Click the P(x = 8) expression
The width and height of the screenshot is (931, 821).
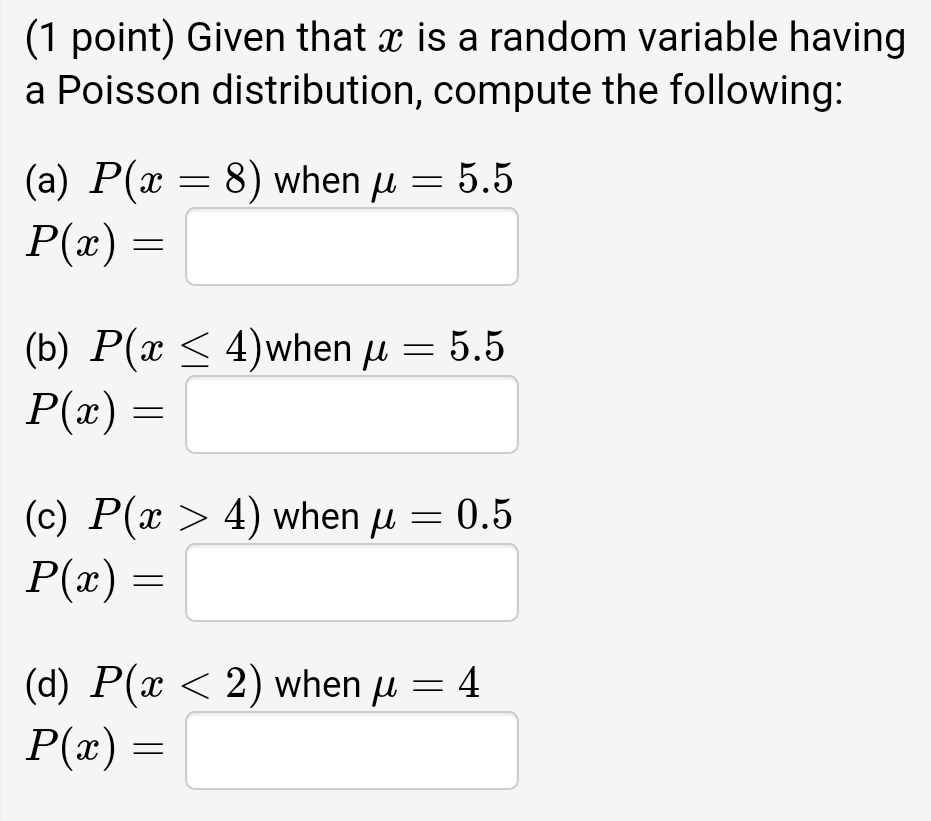(175, 180)
